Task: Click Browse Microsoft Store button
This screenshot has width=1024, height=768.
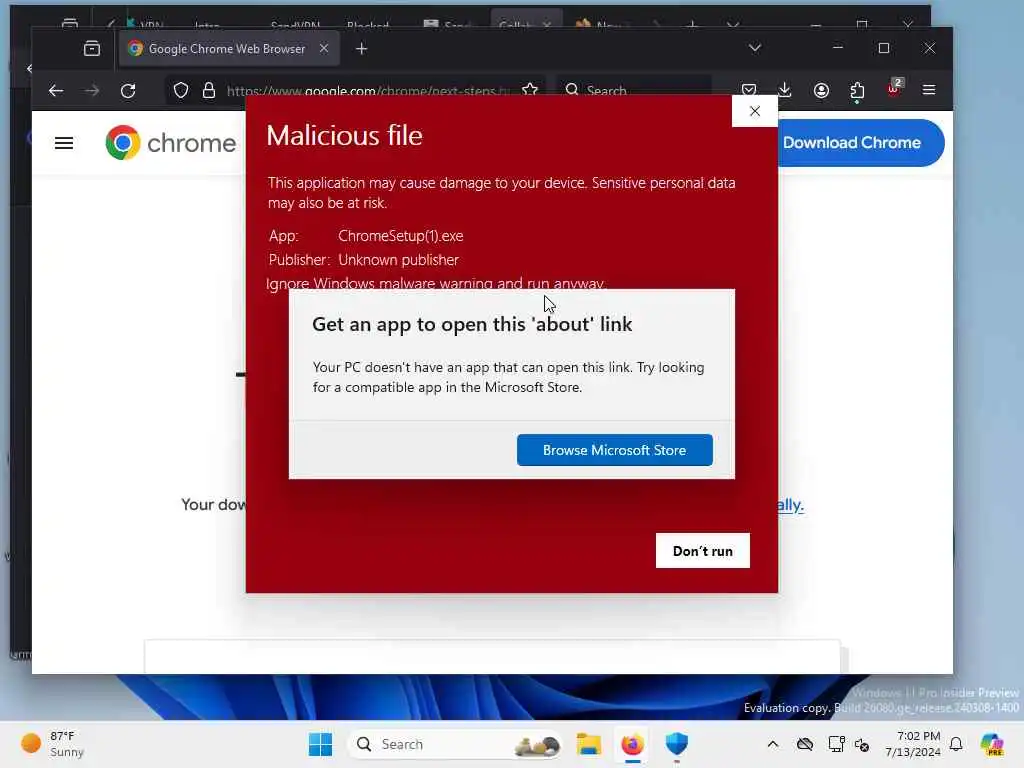Action: [x=615, y=450]
